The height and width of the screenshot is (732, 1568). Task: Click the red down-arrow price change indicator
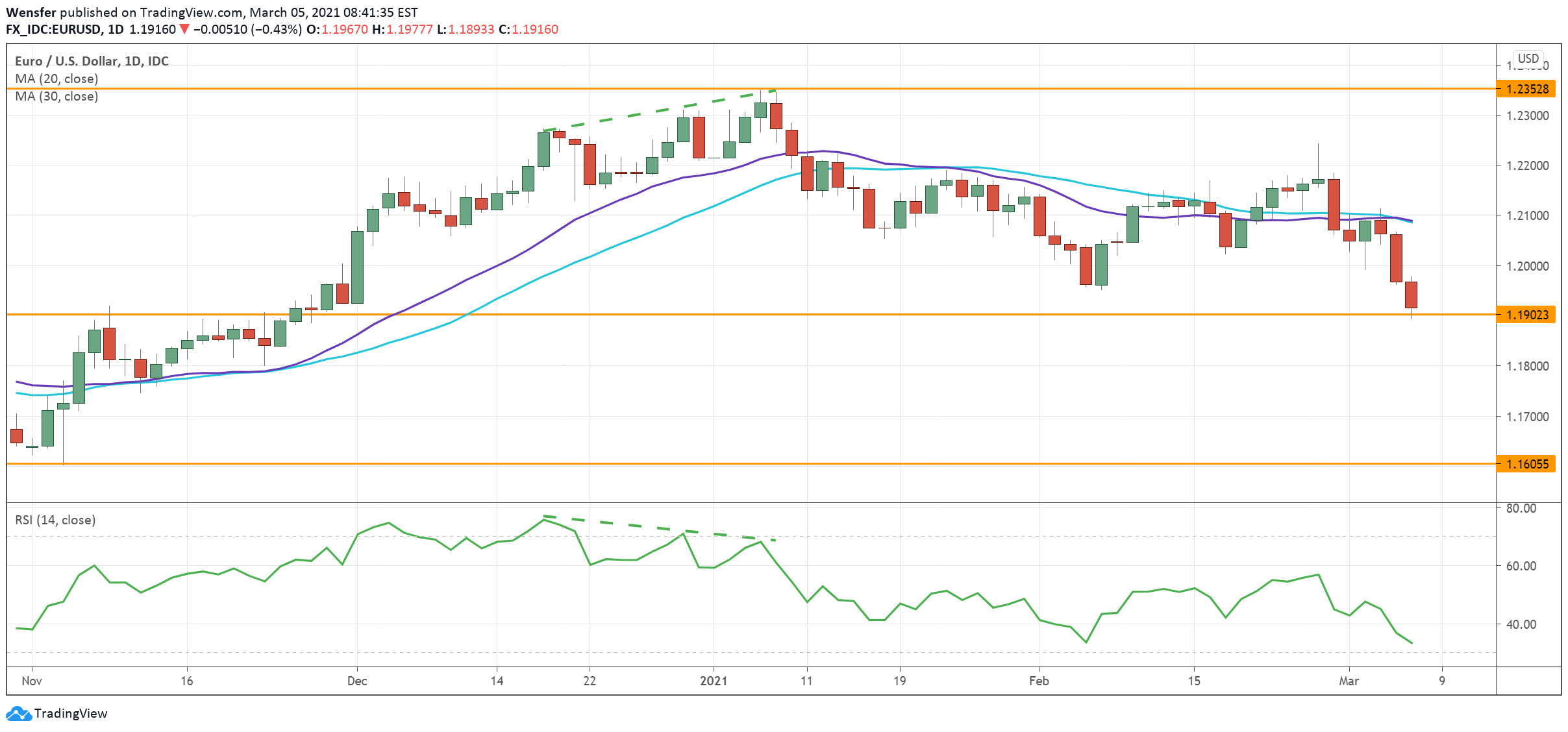pos(184,29)
